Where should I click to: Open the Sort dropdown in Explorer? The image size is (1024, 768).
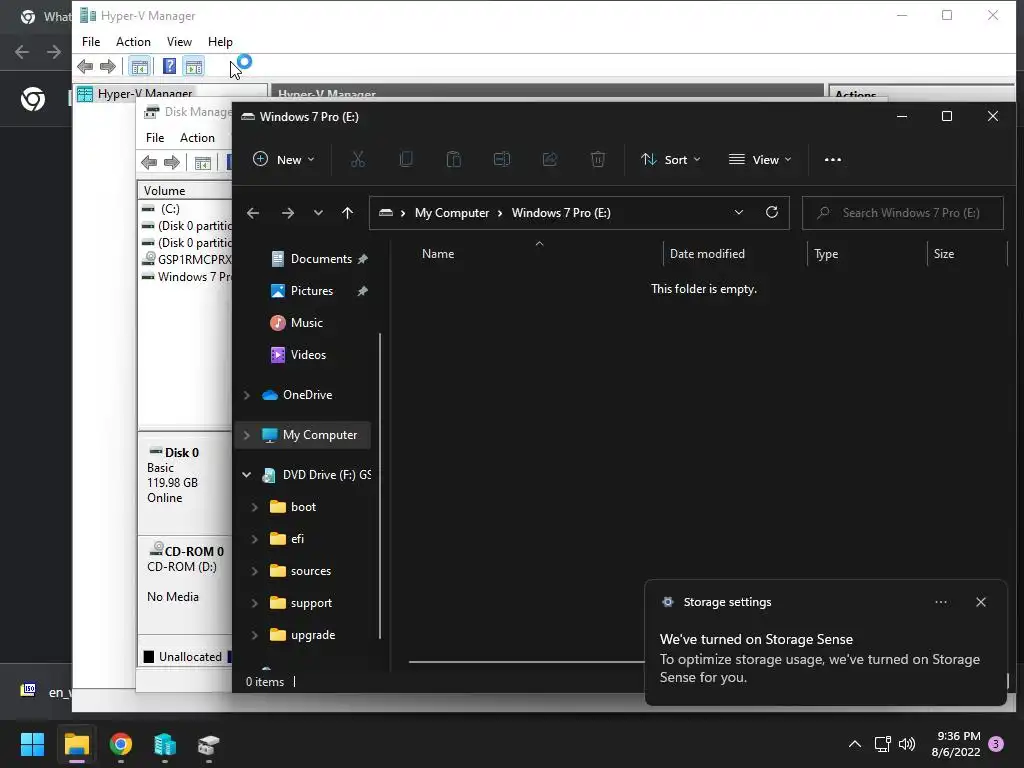[671, 159]
